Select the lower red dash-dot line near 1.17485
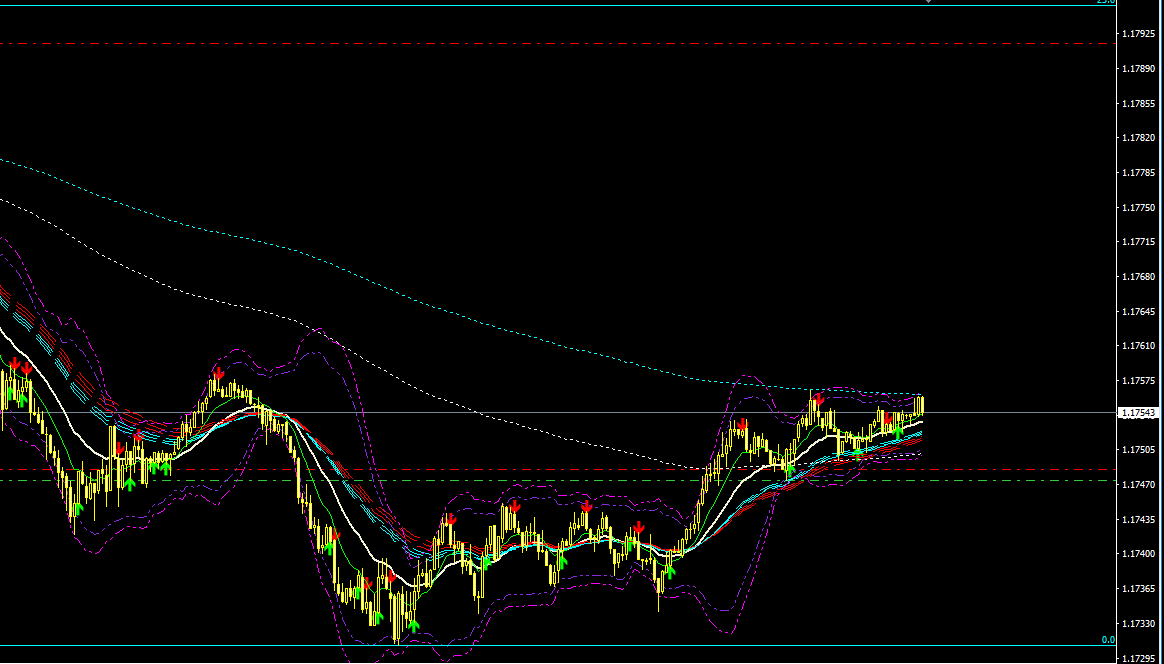Screen dimensions: 1164x664 tap(558, 469)
